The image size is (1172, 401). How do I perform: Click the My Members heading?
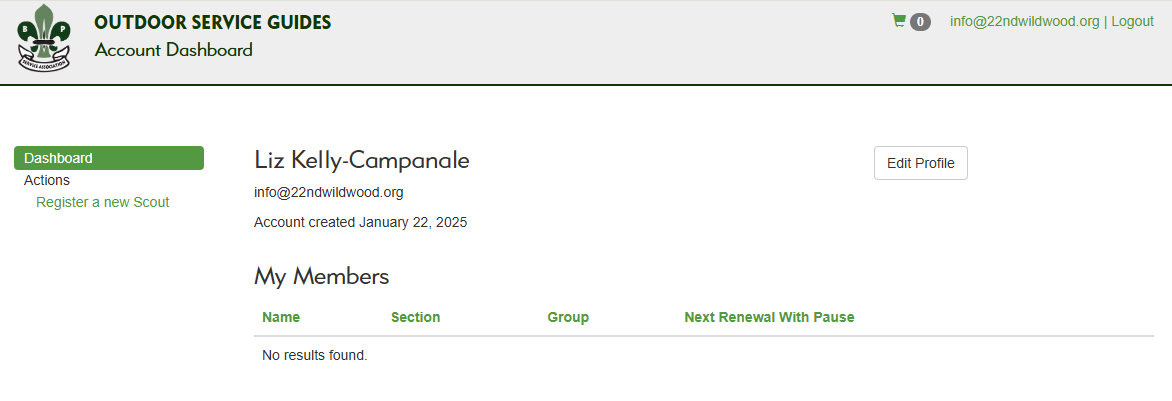point(321,276)
